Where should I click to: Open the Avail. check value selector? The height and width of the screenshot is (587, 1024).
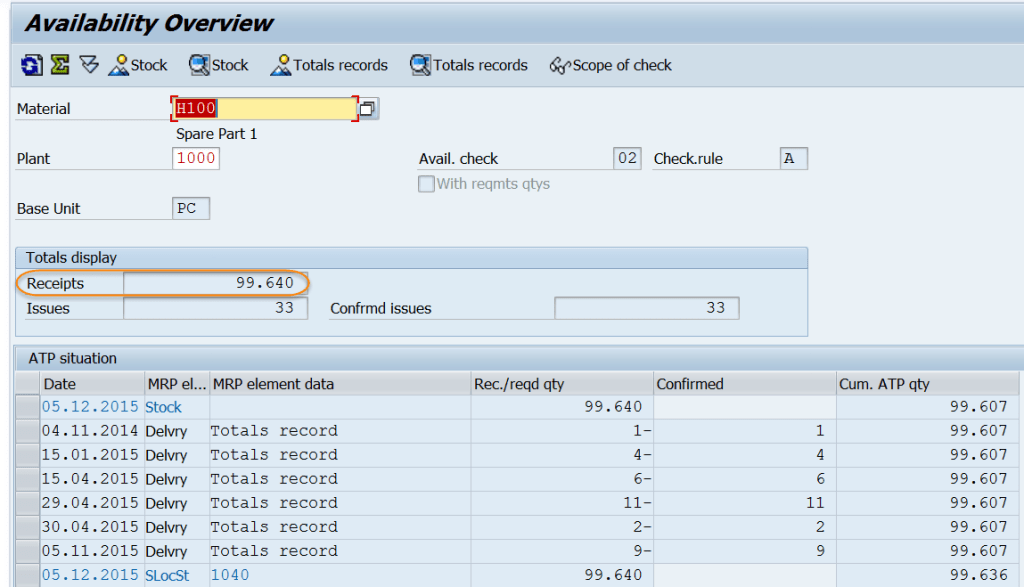click(625, 157)
